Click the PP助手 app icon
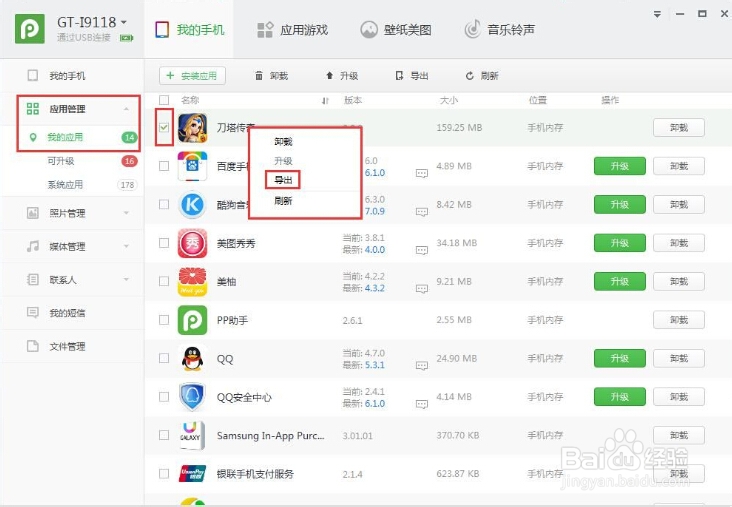The width and height of the screenshot is (732, 507). tap(192, 320)
